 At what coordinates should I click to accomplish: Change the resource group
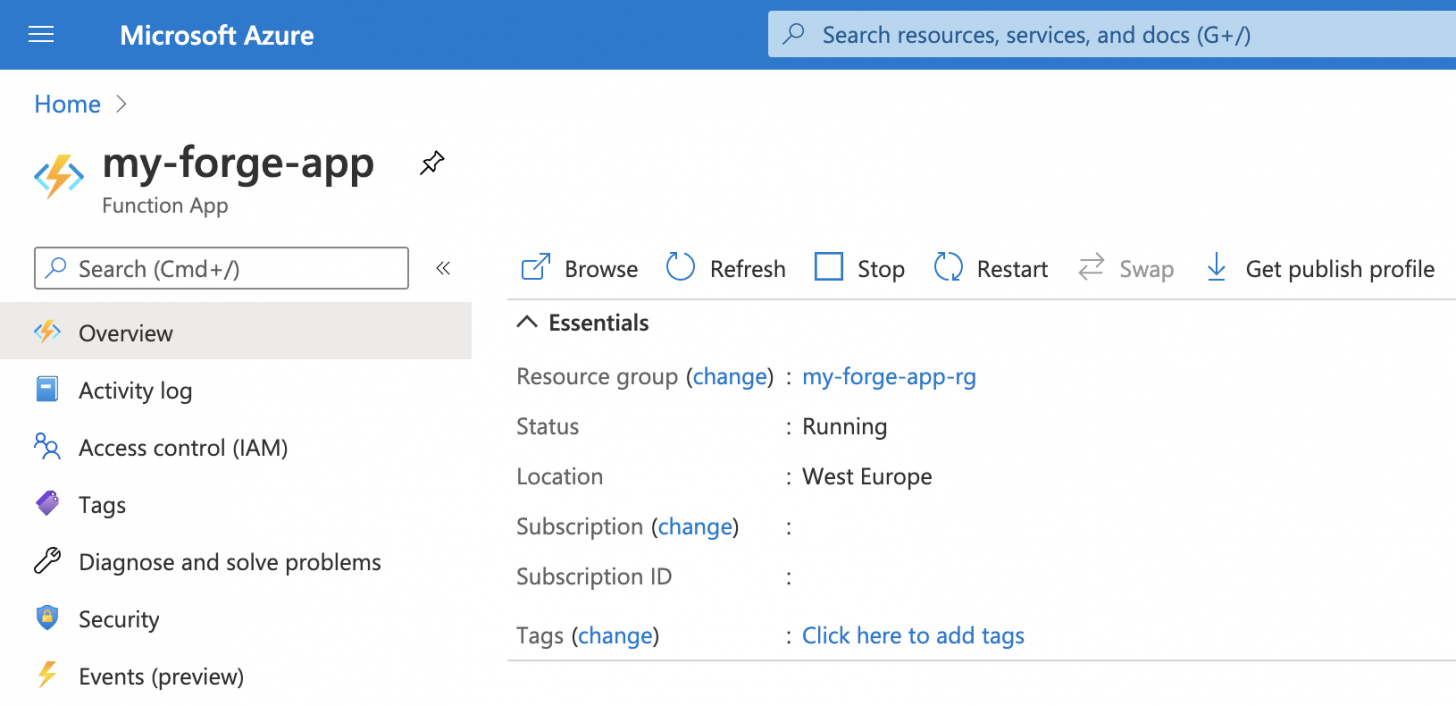[x=730, y=377]
